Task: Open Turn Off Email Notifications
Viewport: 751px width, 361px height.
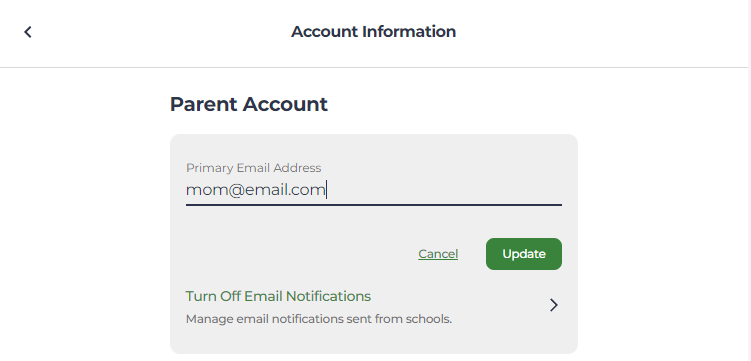Action: [278, 296]
